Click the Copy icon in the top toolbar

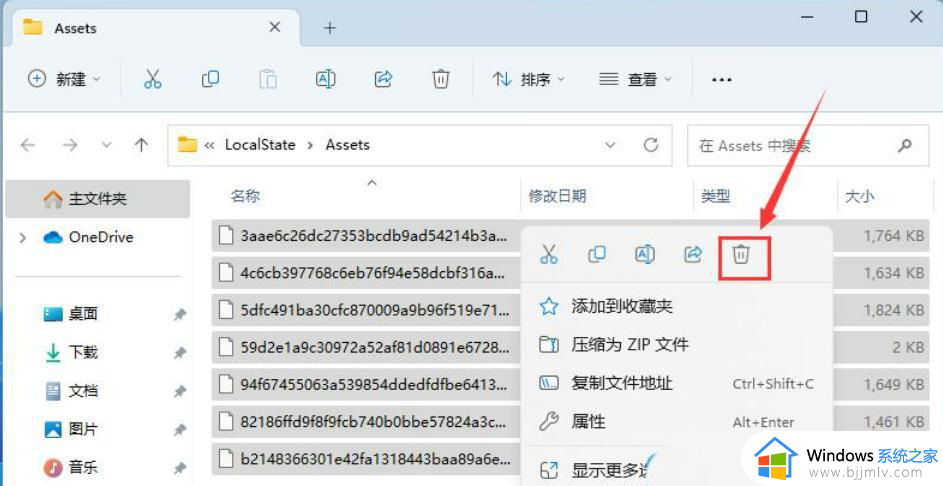click(210, 79)
